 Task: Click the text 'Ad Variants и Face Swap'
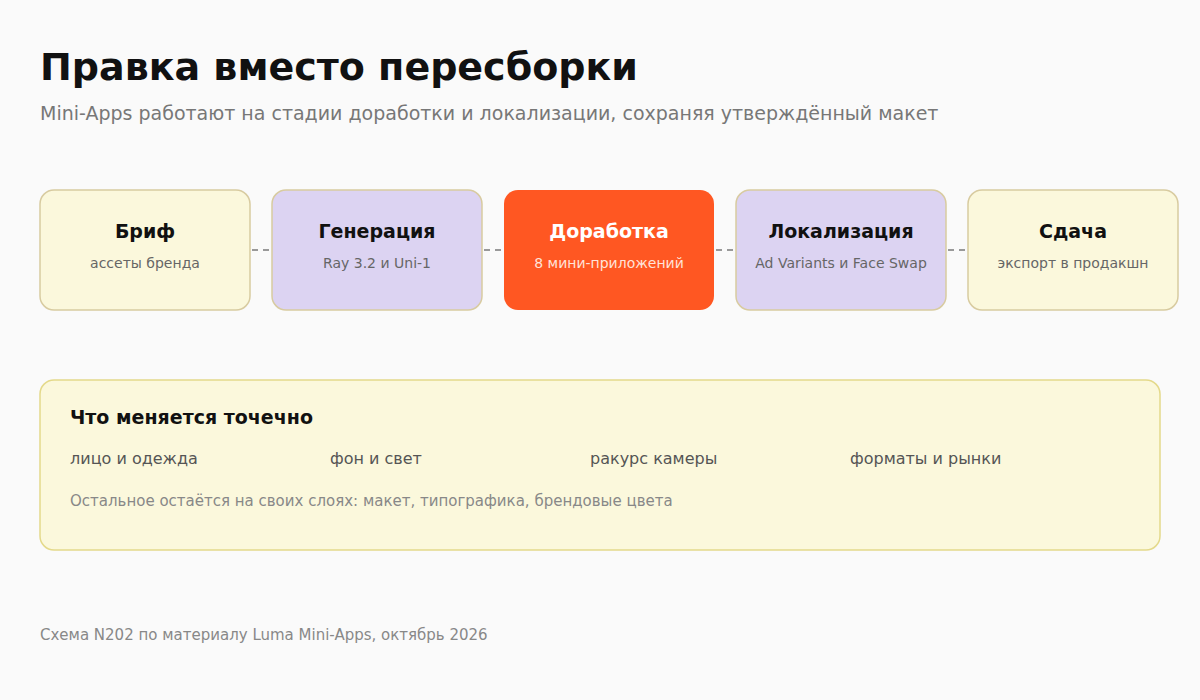coord(841,264)
